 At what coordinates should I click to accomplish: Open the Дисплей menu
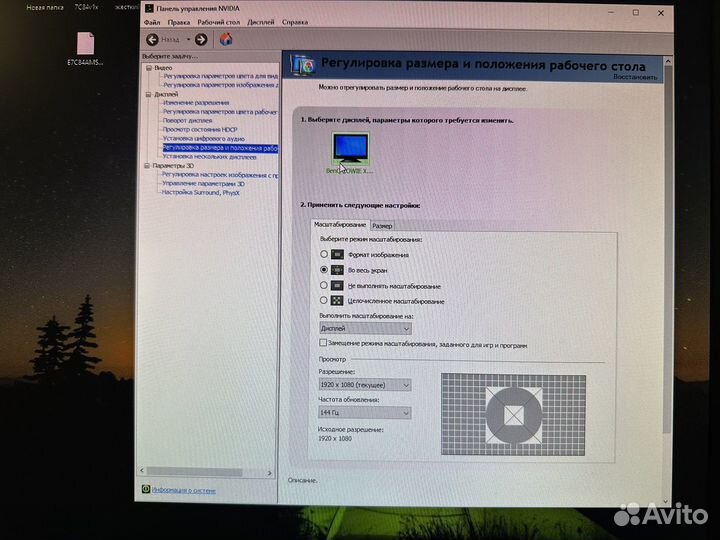click(x=261, y=22)
